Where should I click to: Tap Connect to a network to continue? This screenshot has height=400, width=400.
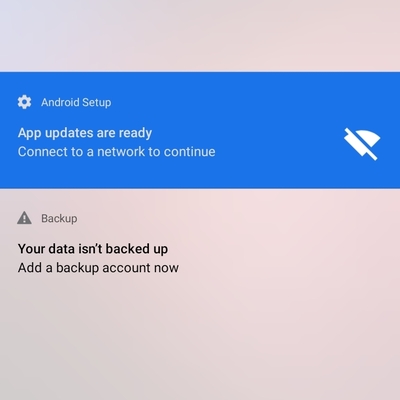(x=117, y=152)
